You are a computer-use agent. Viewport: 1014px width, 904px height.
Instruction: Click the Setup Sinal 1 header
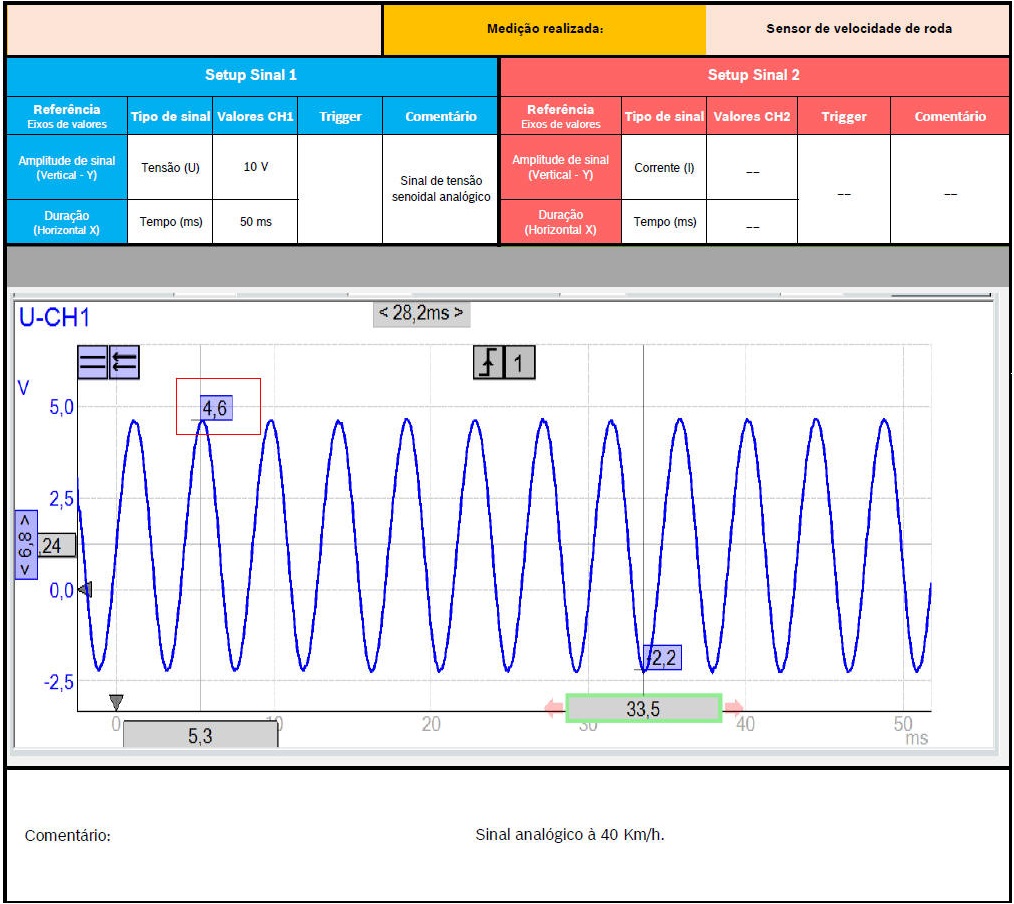pyautogui.click(x=251, y=75)
